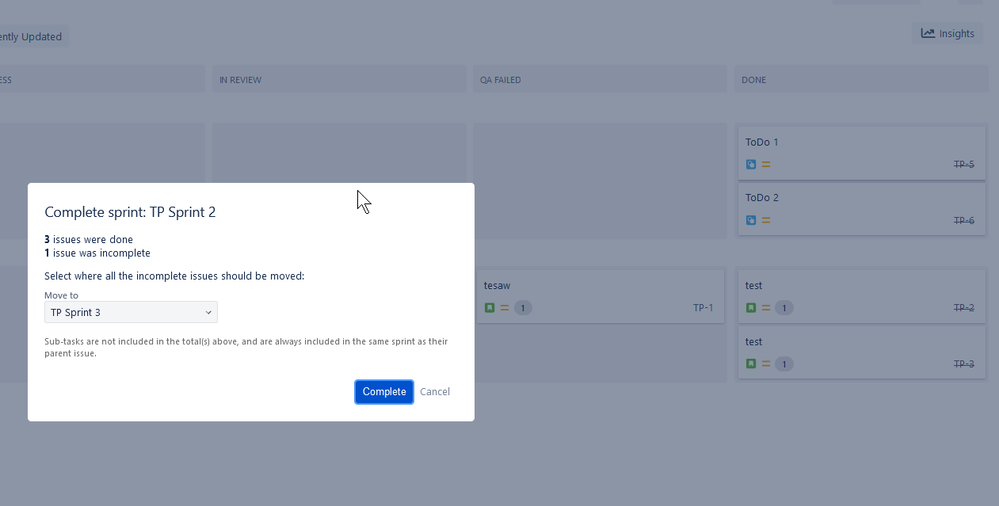Click the medium priority icon on ToDo 2 card
Viewport: 999px width, 506px height.
pyautogui.click(x=766, y=220)
